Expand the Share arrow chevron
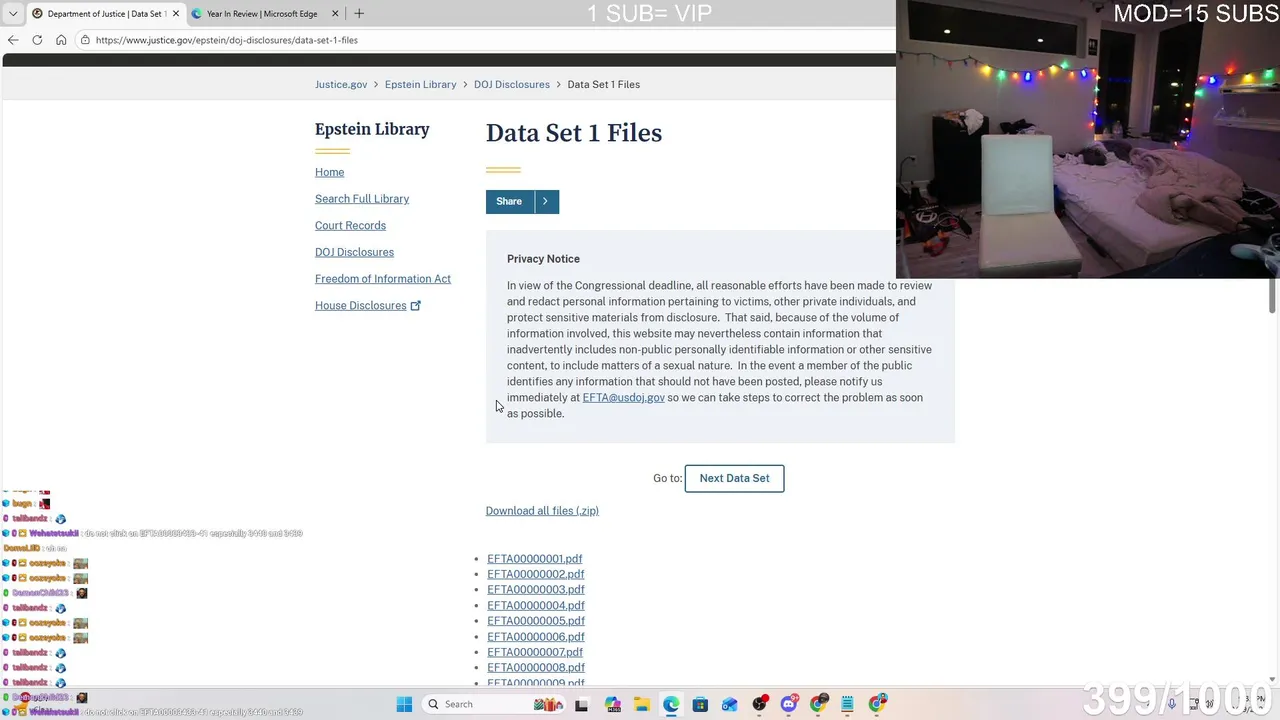Viewport: 1280px width, 720px height. click(x=546, y=201)
